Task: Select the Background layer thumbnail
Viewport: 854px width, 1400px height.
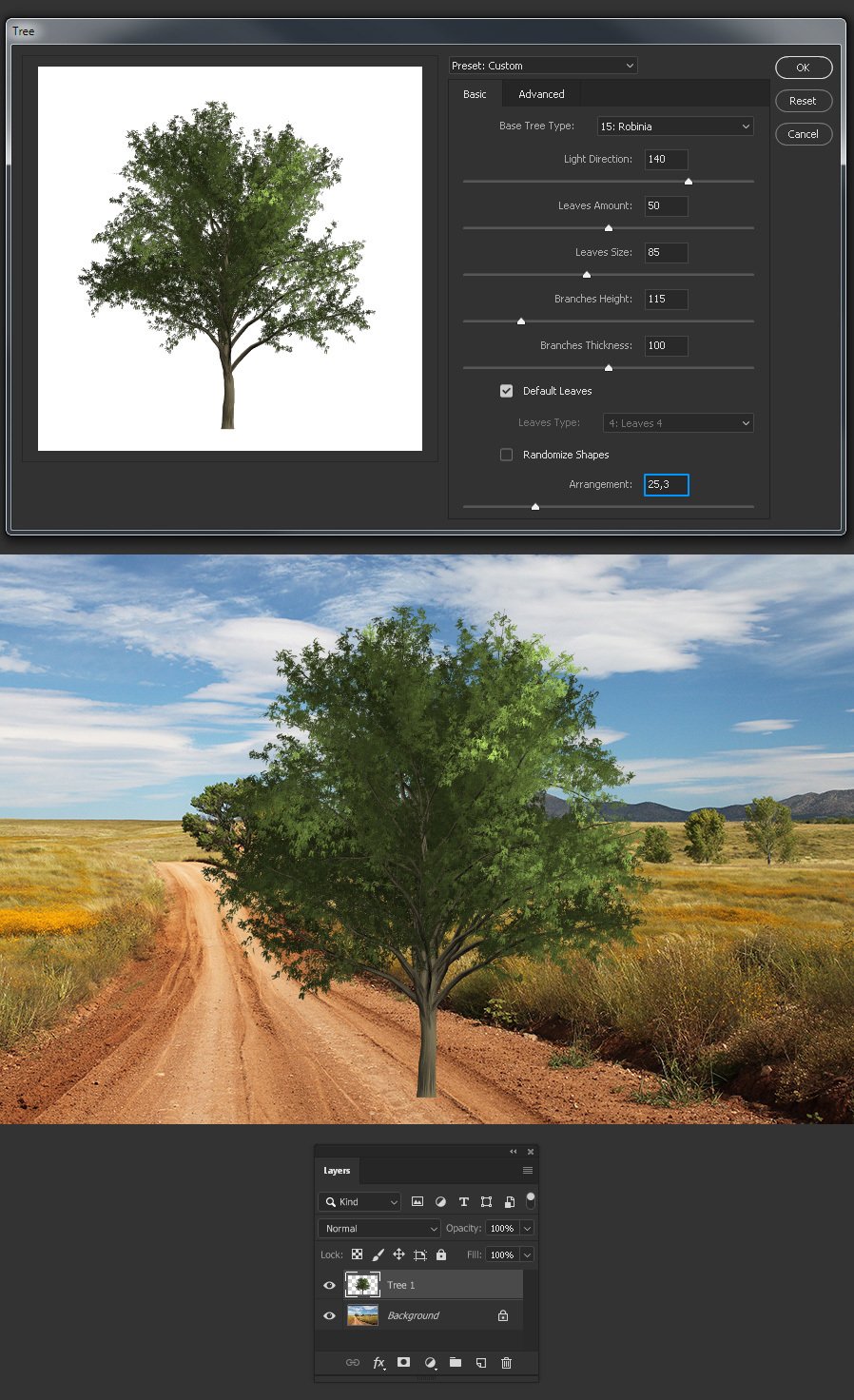Action: 362,1315
